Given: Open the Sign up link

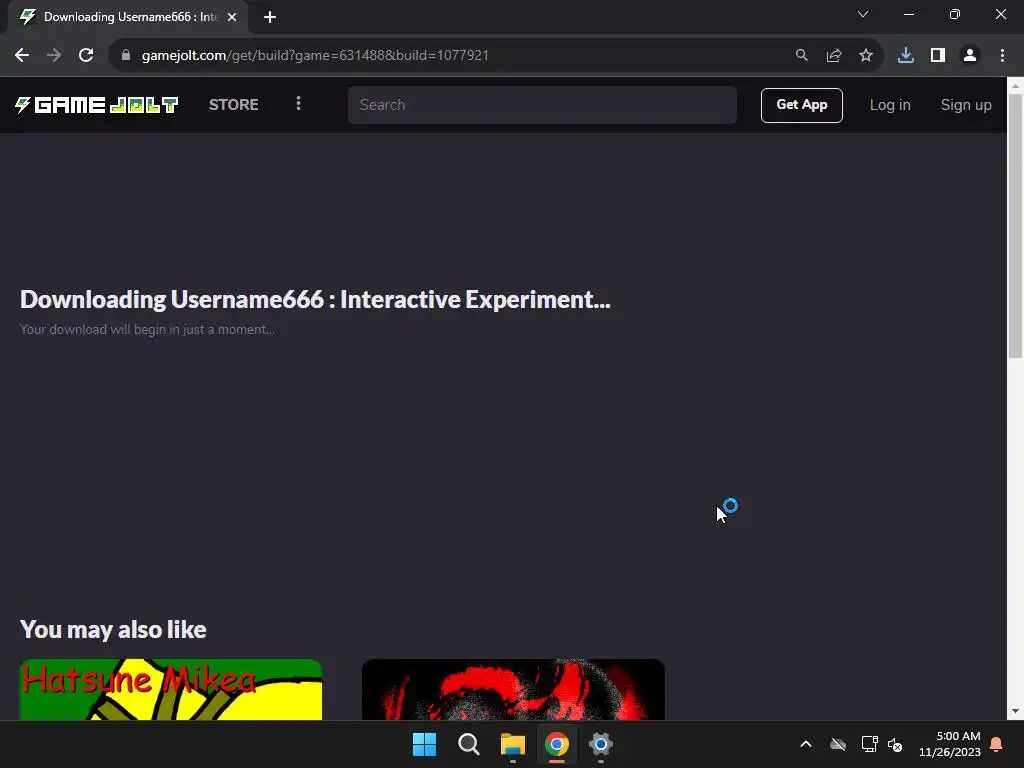Looking at the screenshot, I should pyautogui.click(x=966, y=105).
